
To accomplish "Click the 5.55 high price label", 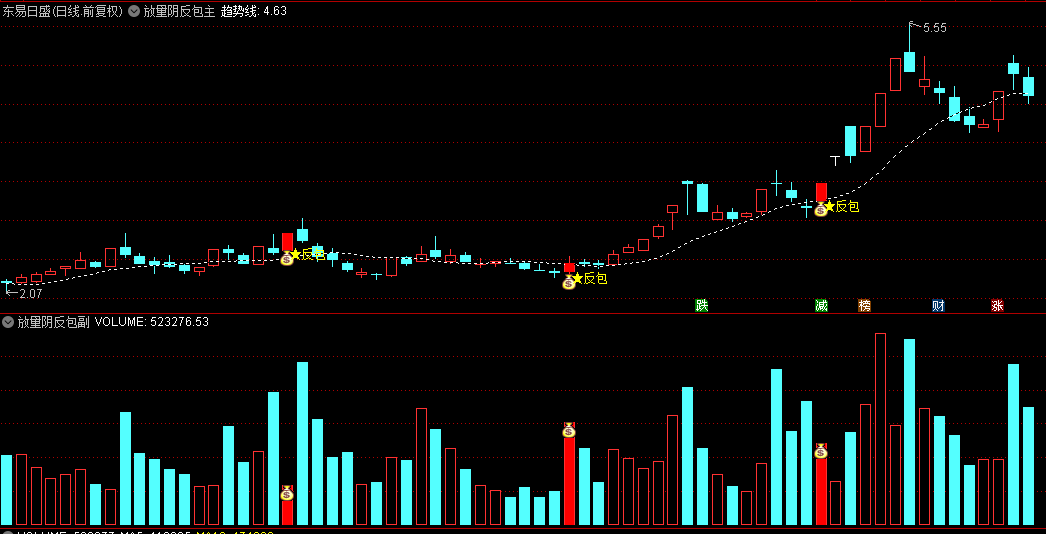I will pos(935,28).
